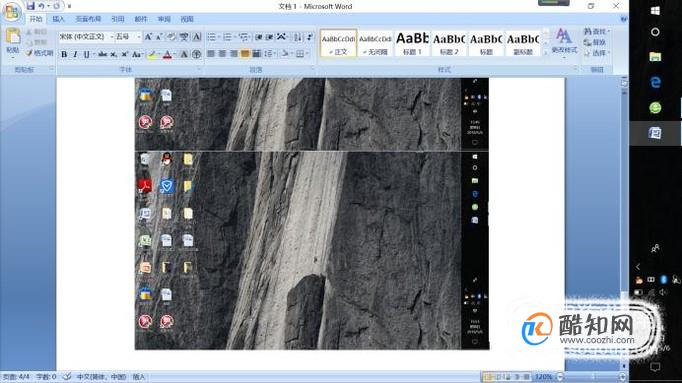Apply 正文 Normal style
Screen dimensions: 682x383
[x=338, y=43]
